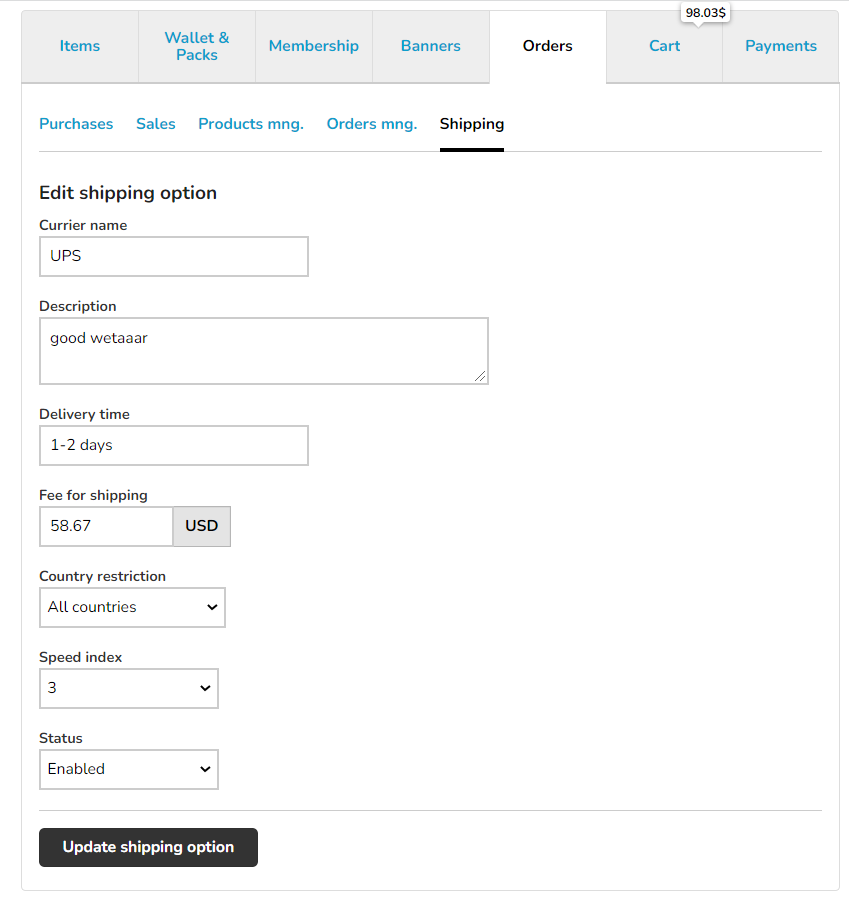Viewport: 849px width, 902px height.
Task: Open the Membership tab
Action: (x=313, y=46)
